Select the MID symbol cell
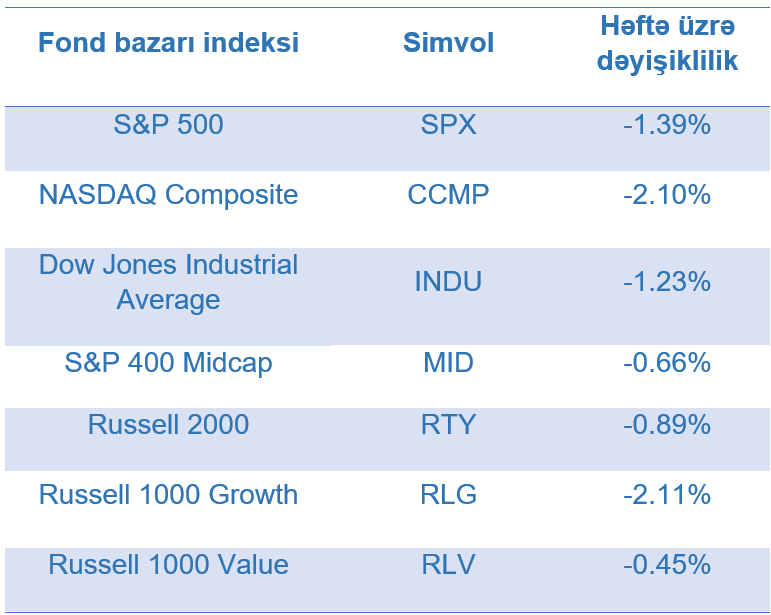Viewport: 771px width, 615px height. coord(448,363)
